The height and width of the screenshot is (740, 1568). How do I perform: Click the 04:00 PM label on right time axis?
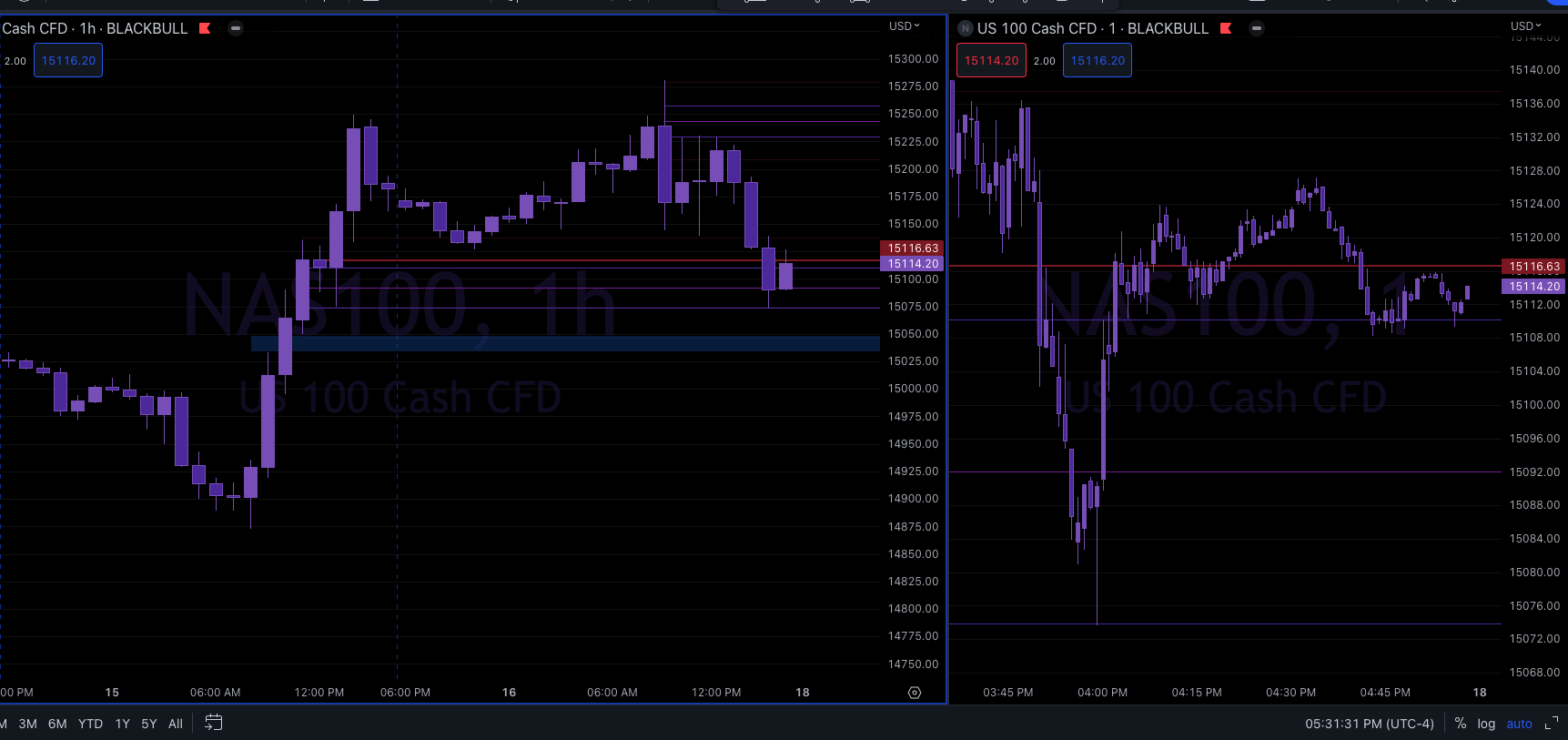1102,693
